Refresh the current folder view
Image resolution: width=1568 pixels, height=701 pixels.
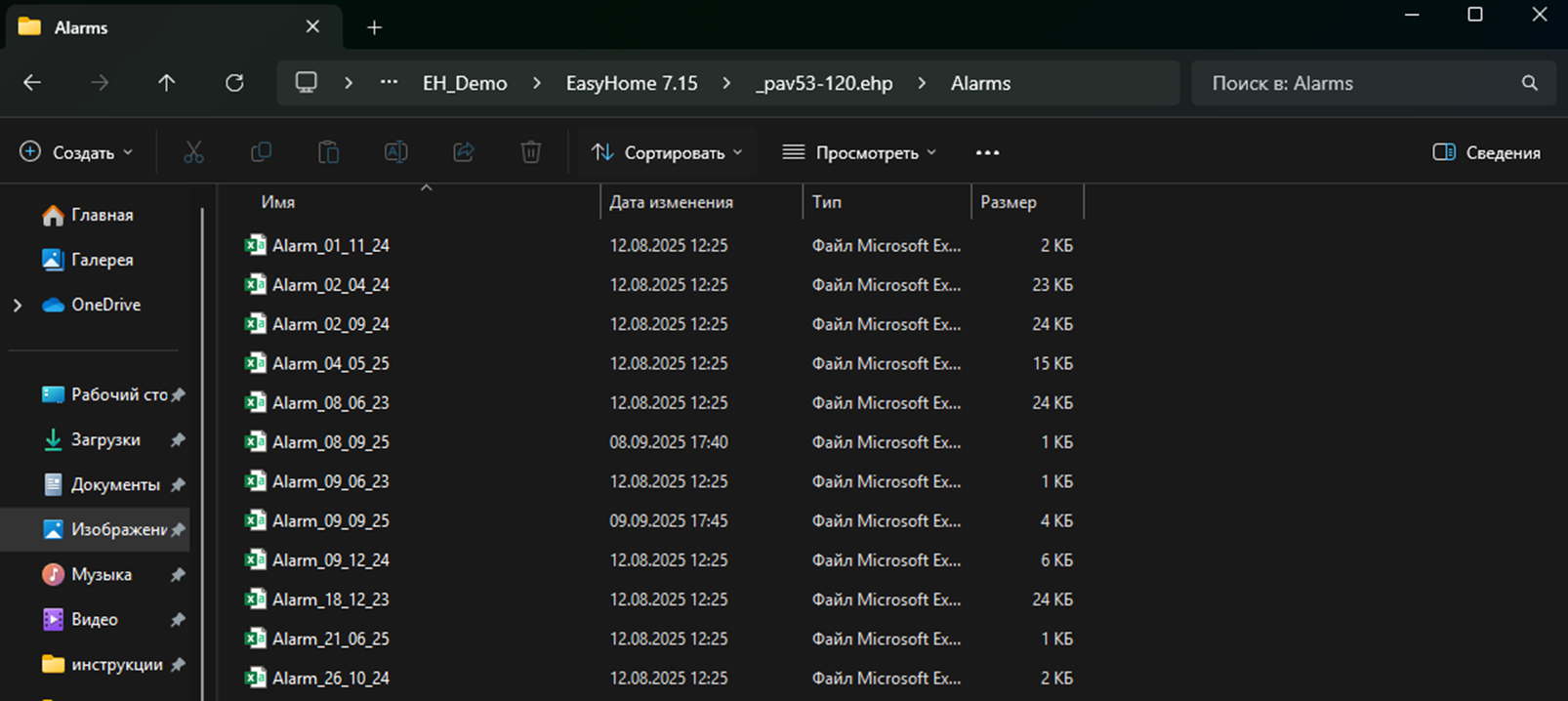click(x=234, y=83)
